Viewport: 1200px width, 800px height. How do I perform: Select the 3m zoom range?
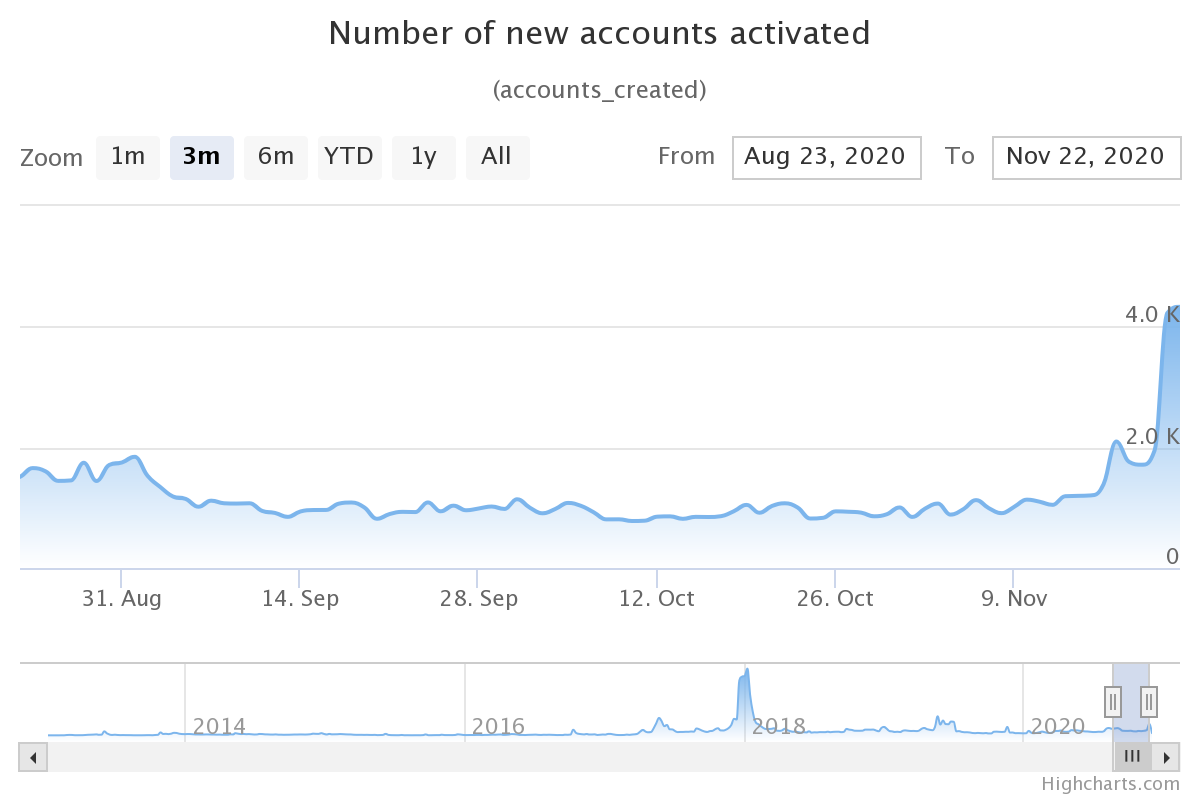[201, 157]
